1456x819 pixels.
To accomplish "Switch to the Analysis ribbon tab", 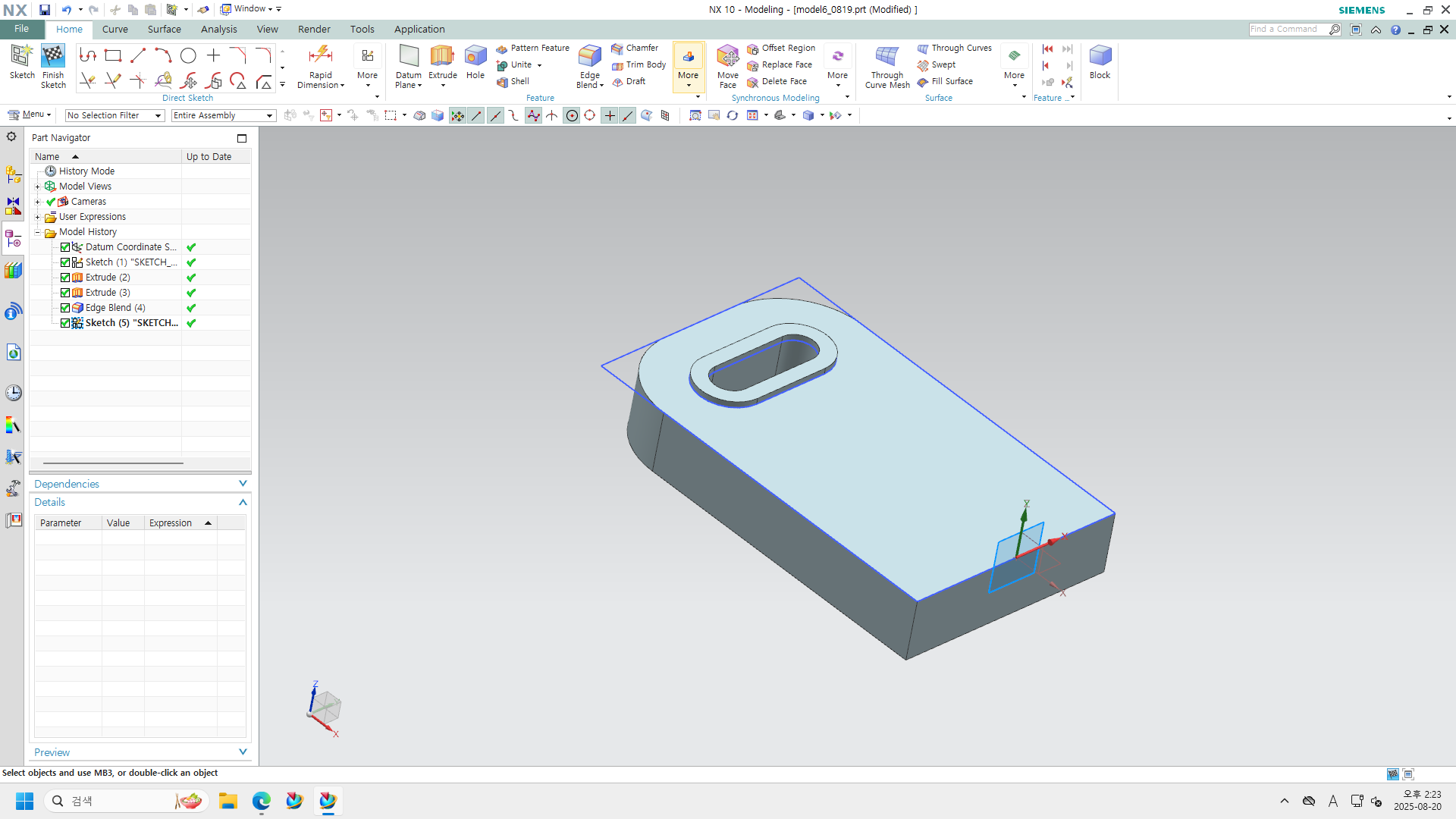I will (x=218, y=30).
